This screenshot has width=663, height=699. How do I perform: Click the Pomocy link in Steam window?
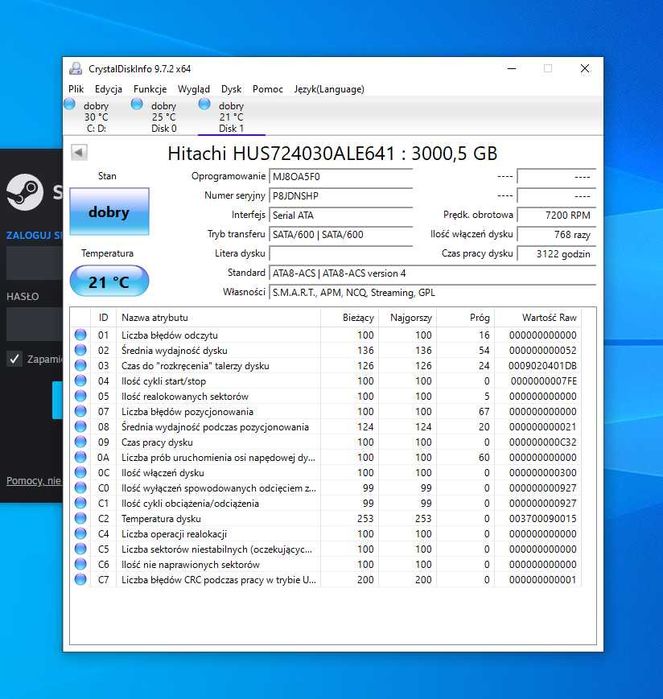[x=33, y=481]
